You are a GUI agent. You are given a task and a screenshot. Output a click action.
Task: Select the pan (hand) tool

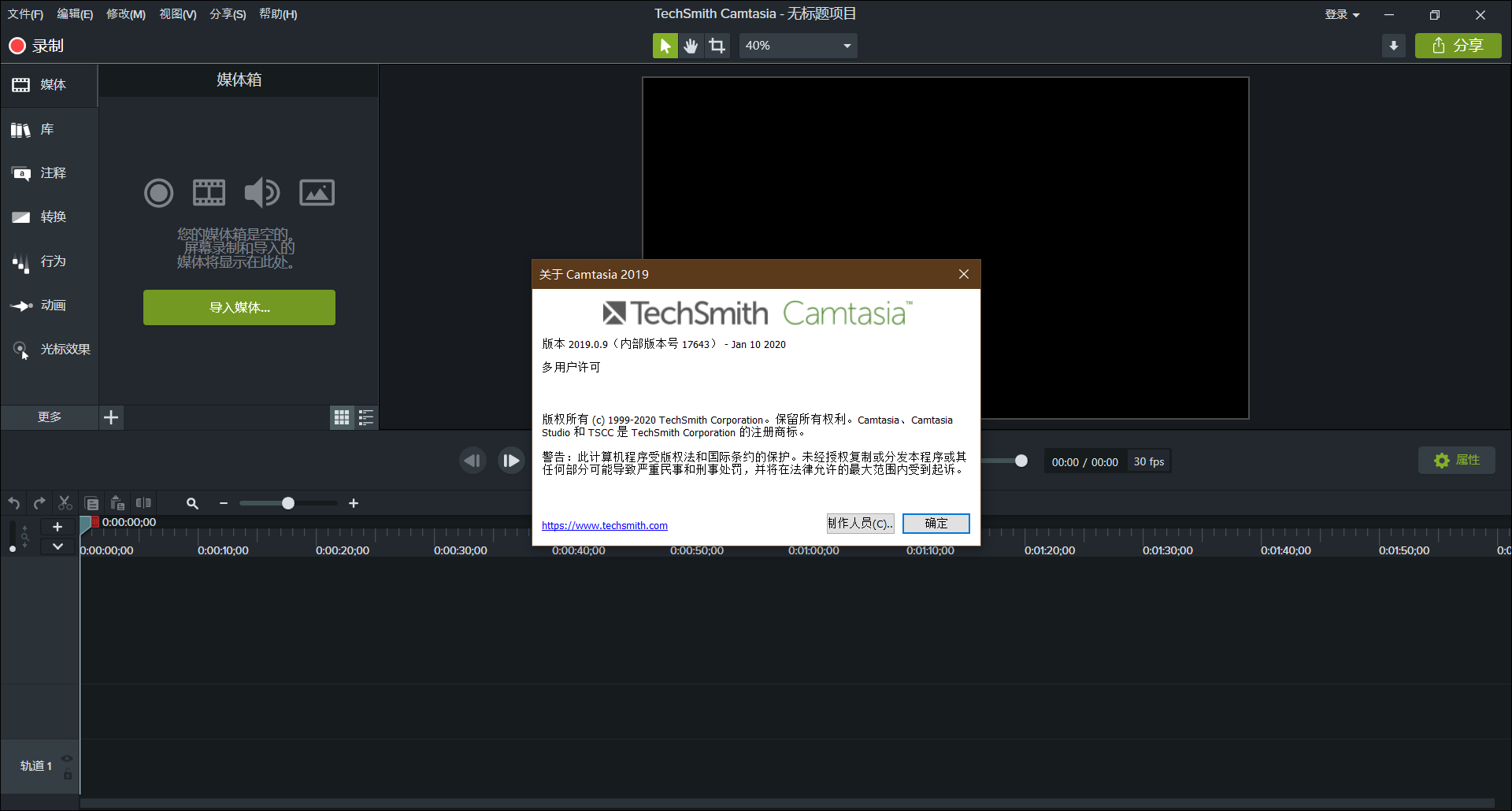[x=691, y=46]
